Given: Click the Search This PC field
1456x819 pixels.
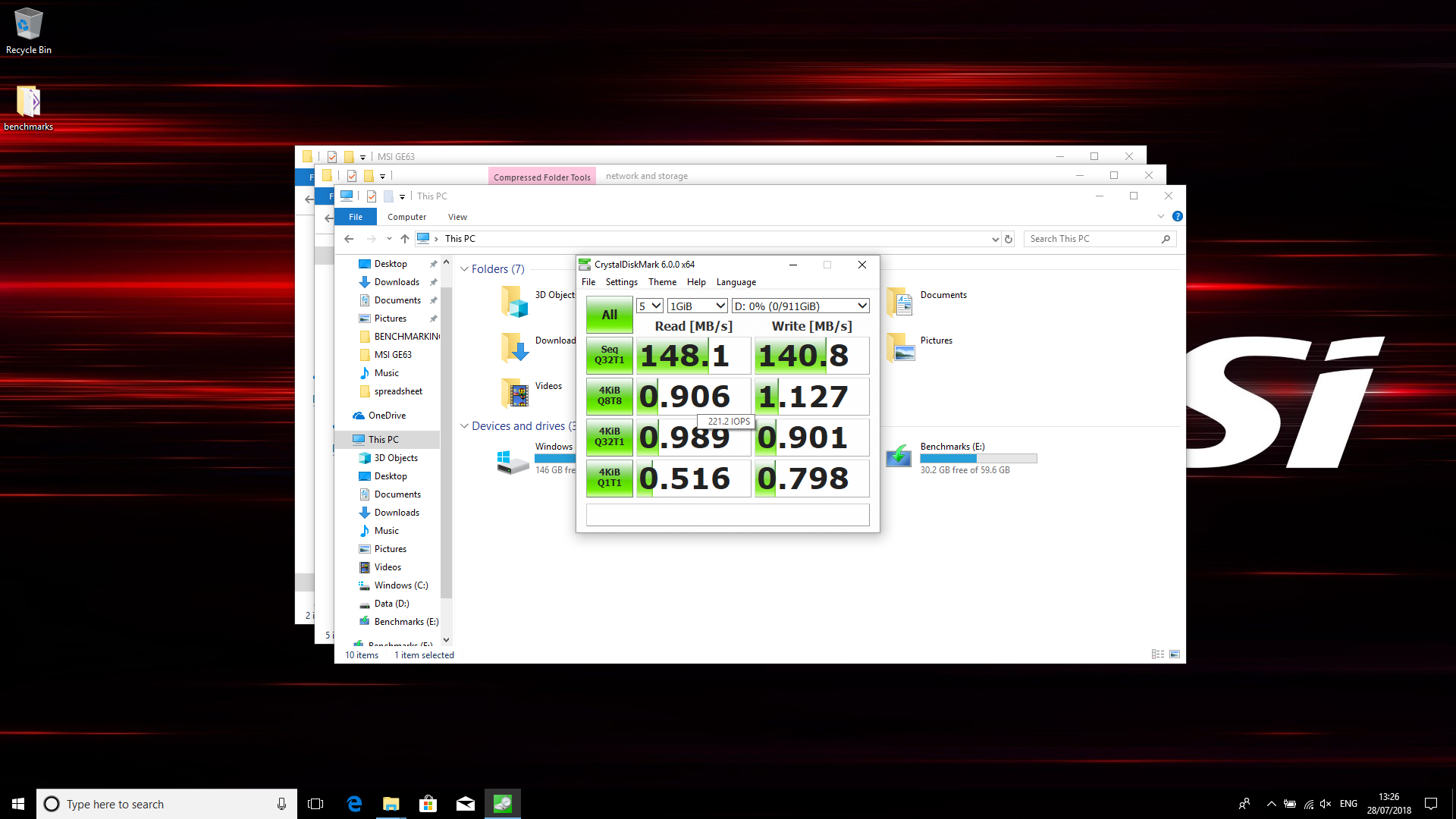Looking at the screenshot, I should pyautogui.click(x=1092, y=239).
